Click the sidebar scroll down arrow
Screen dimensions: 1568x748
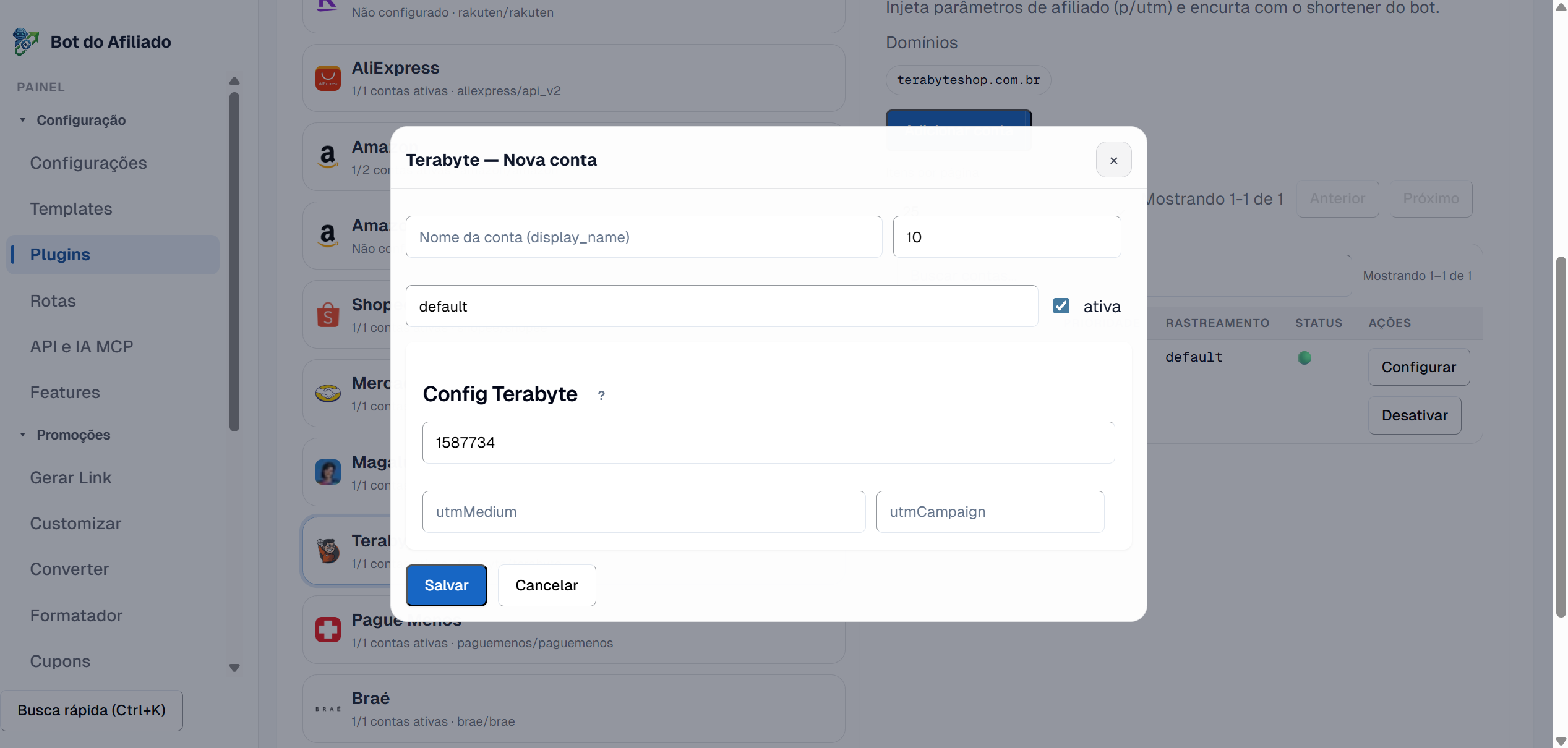coord(234,668)
